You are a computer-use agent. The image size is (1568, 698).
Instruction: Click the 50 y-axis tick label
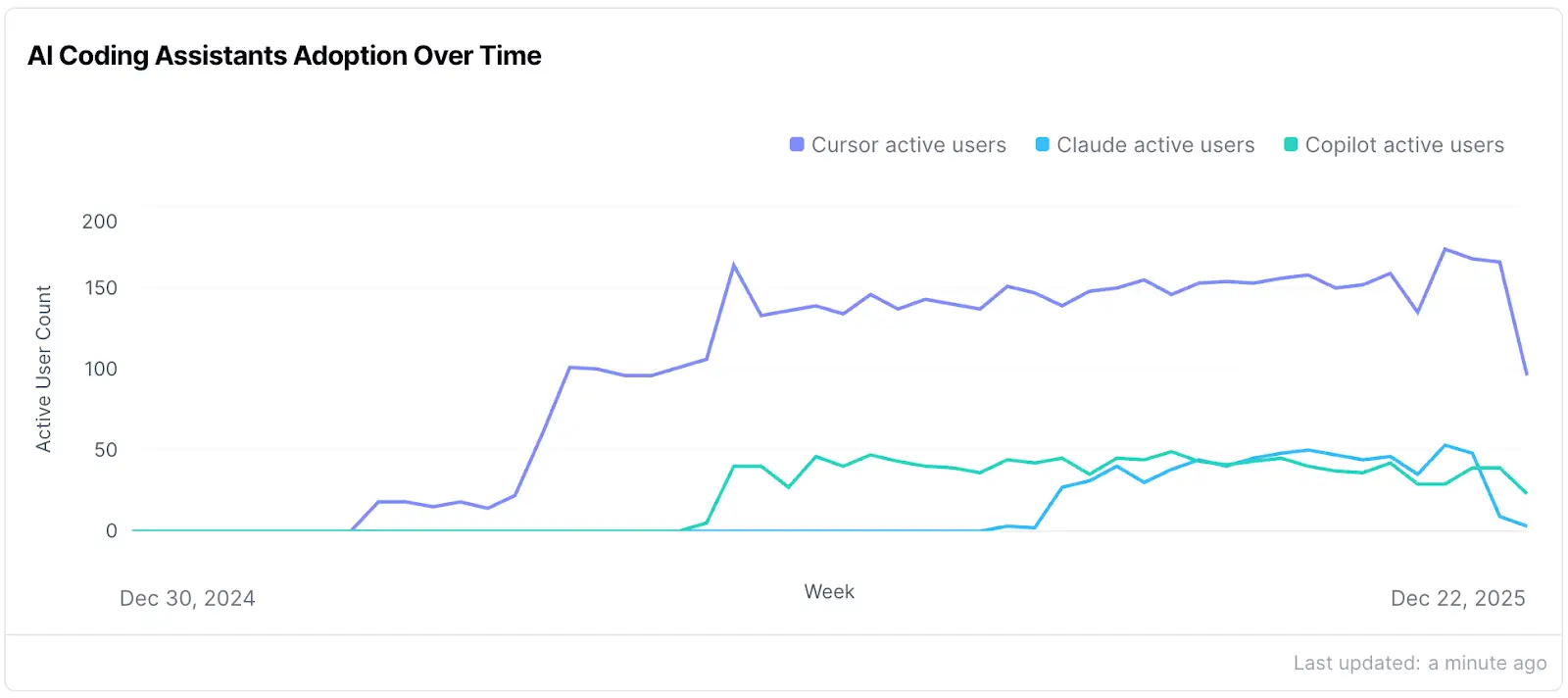105,450
